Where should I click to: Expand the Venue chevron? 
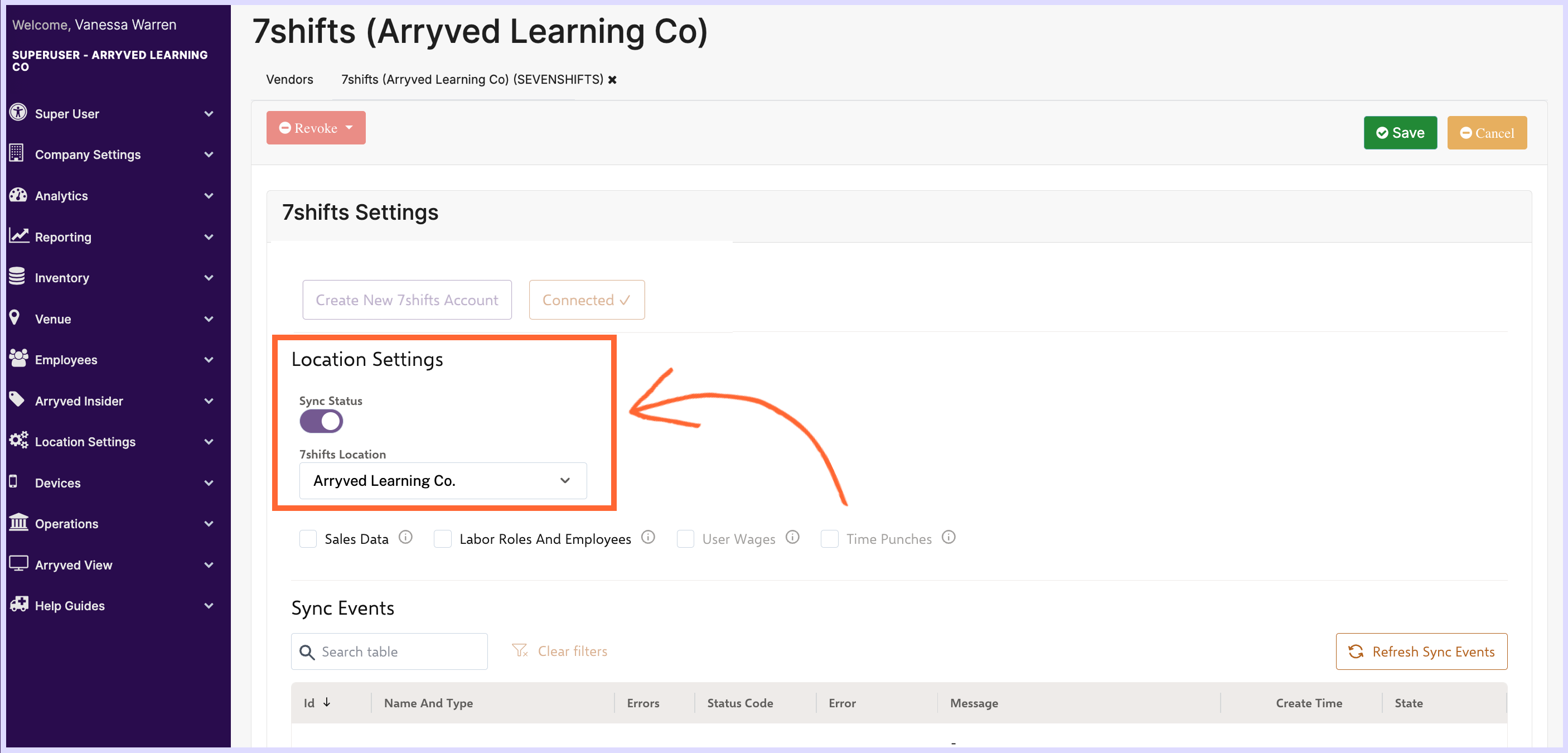click(x=209, y=319)
